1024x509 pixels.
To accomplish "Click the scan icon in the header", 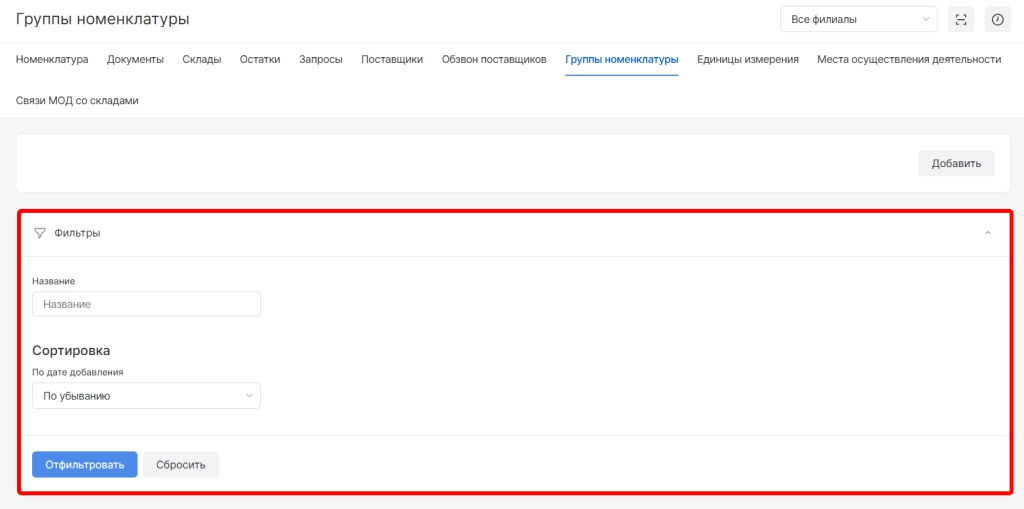I will [961, 19].
